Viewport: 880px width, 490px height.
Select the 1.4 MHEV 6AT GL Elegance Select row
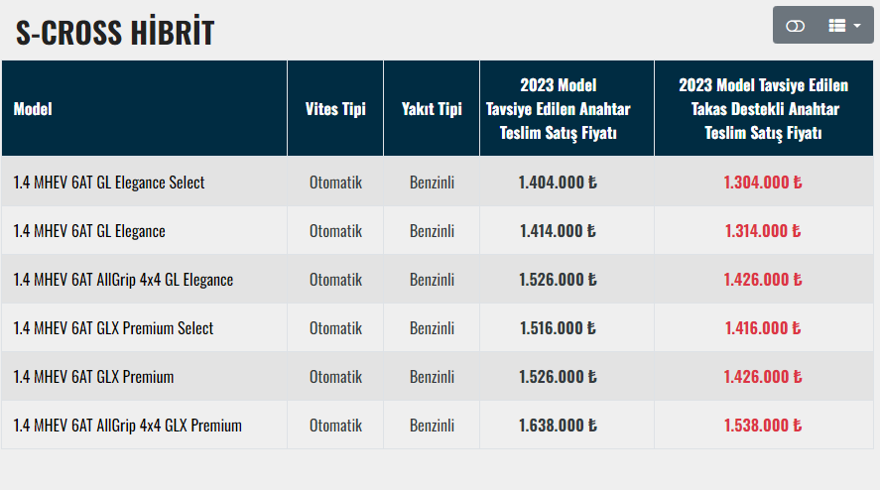pos(109,182)
